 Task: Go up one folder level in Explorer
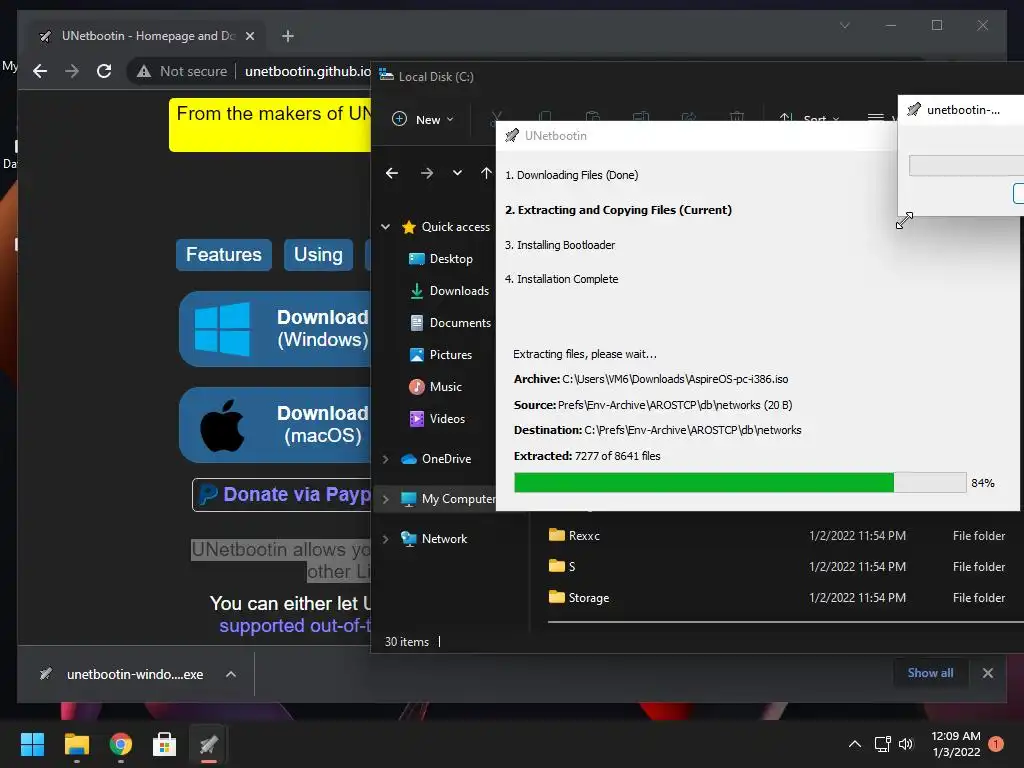(x=486, y=173)
